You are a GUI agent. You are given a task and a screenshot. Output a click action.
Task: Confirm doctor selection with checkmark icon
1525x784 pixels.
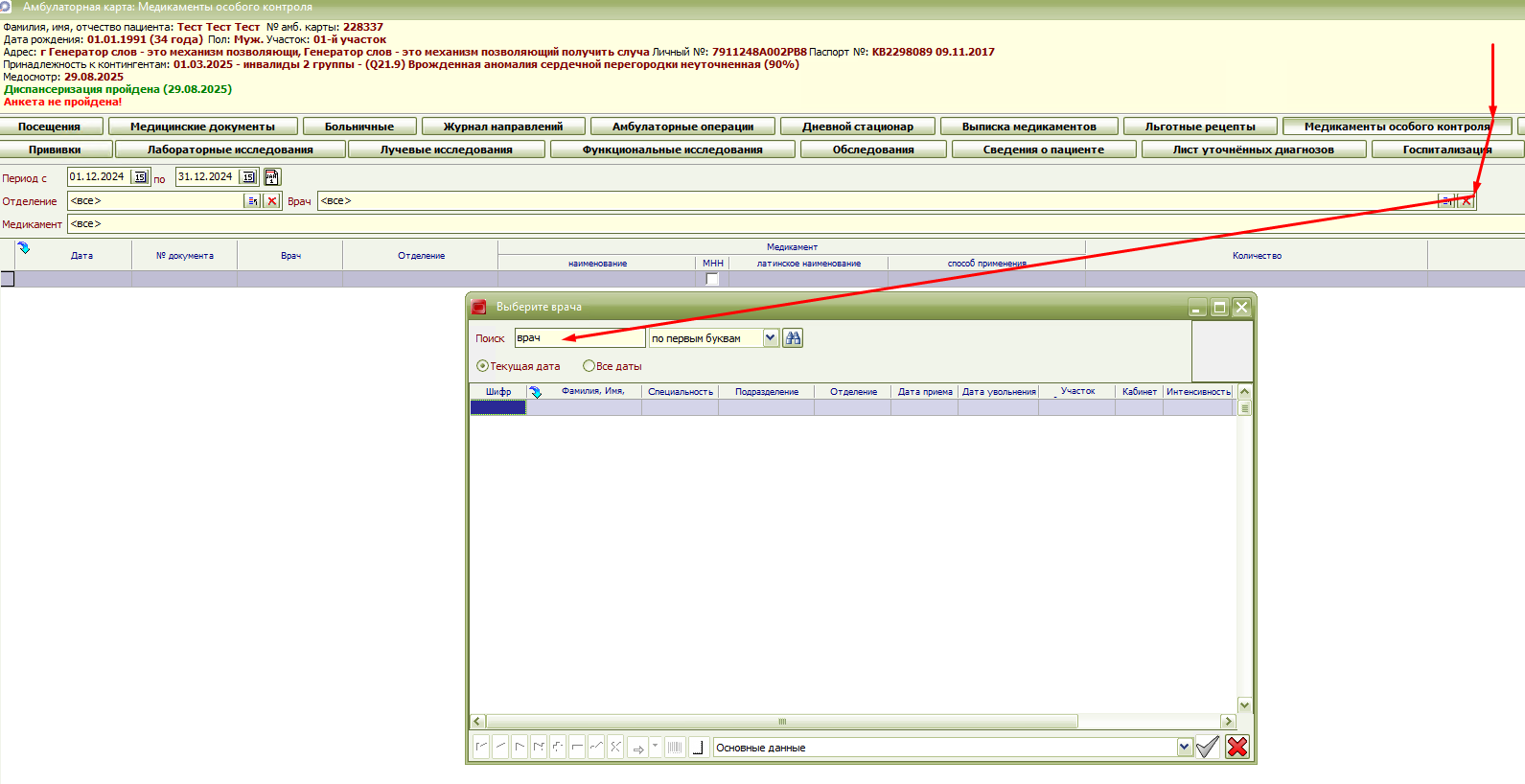pos(1208,747)
